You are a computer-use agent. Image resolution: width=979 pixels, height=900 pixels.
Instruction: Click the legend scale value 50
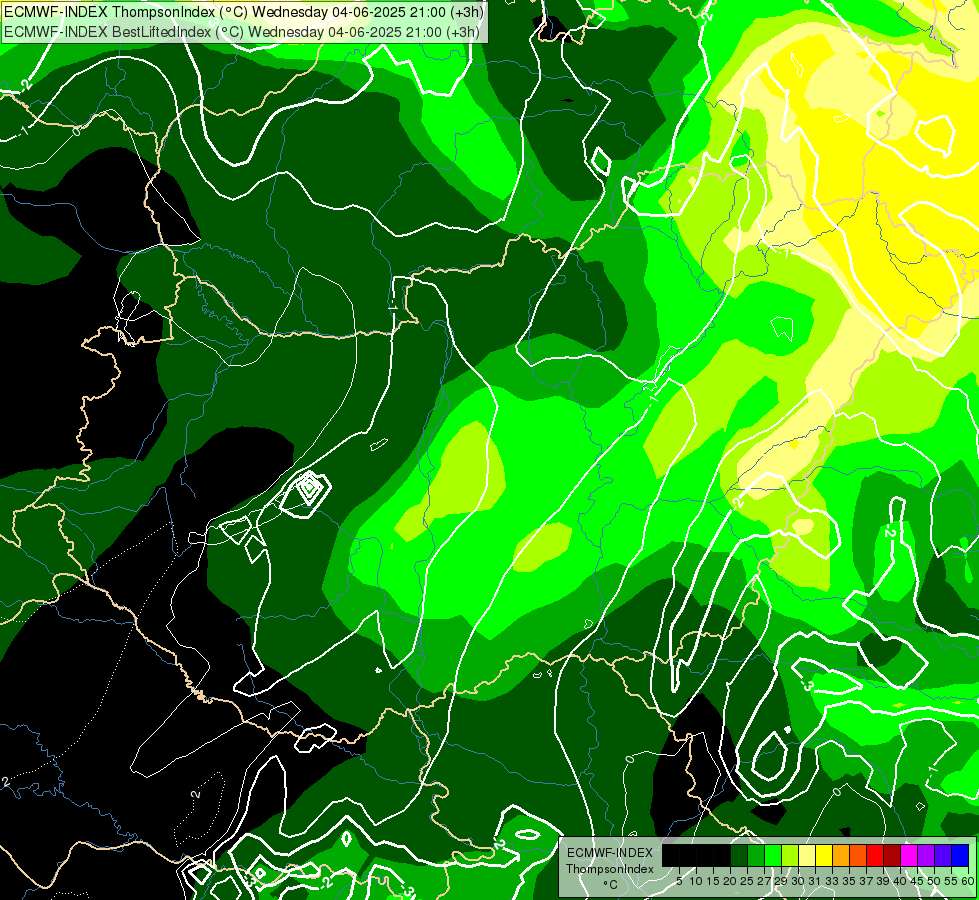(934, 881)
